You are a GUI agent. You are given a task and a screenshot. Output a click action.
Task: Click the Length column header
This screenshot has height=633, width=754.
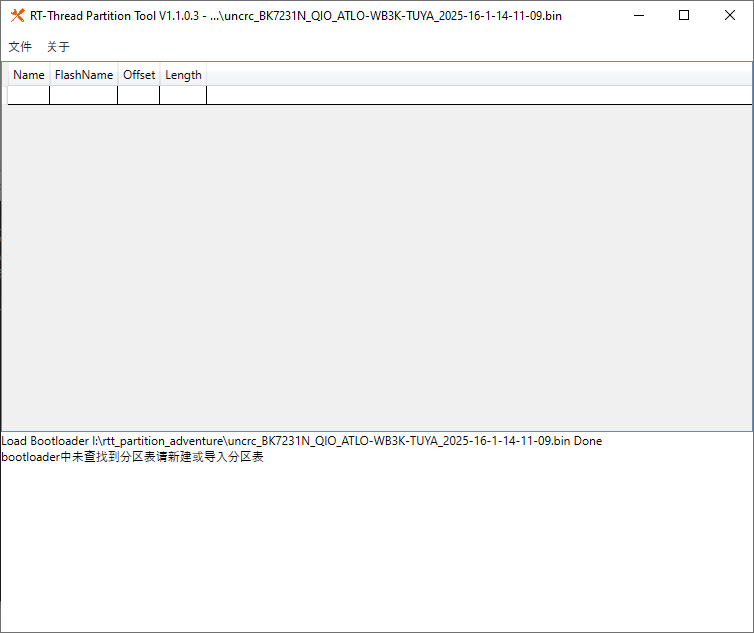pos(183,75)
